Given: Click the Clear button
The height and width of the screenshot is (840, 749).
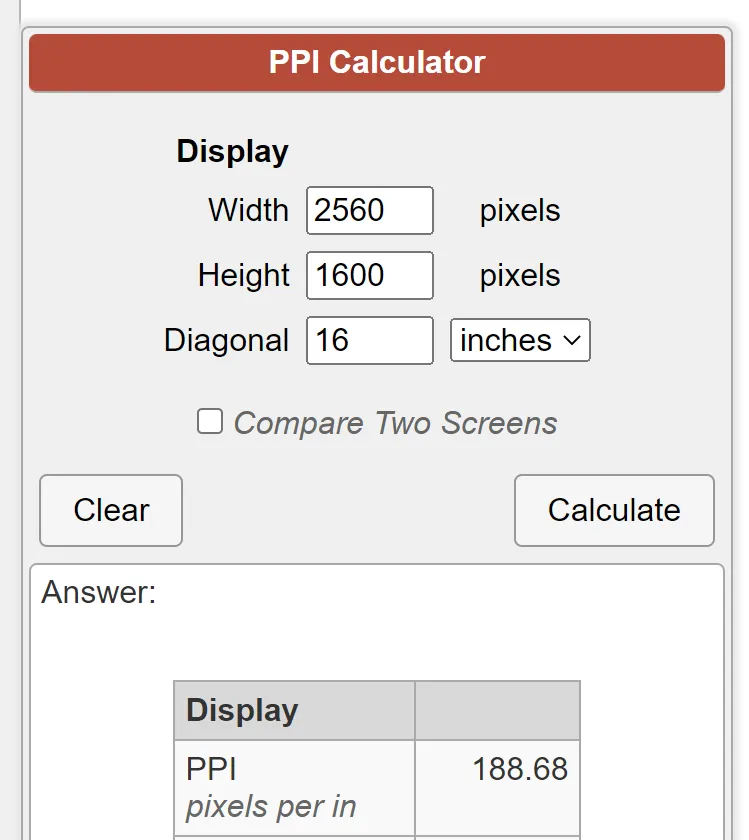Looking at the screenshot, I should 111,511.
